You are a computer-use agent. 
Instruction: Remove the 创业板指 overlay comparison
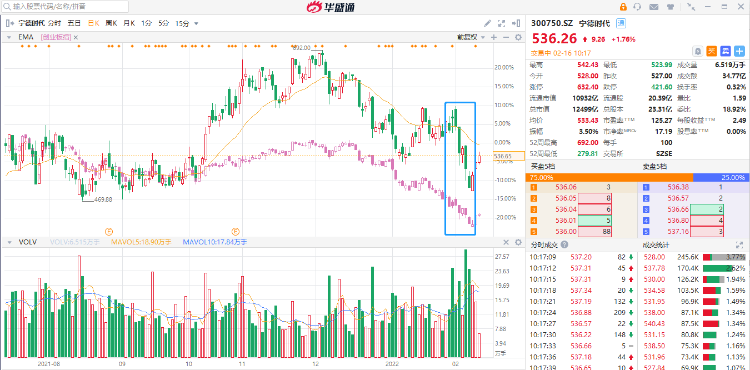[x=76, y=37]
